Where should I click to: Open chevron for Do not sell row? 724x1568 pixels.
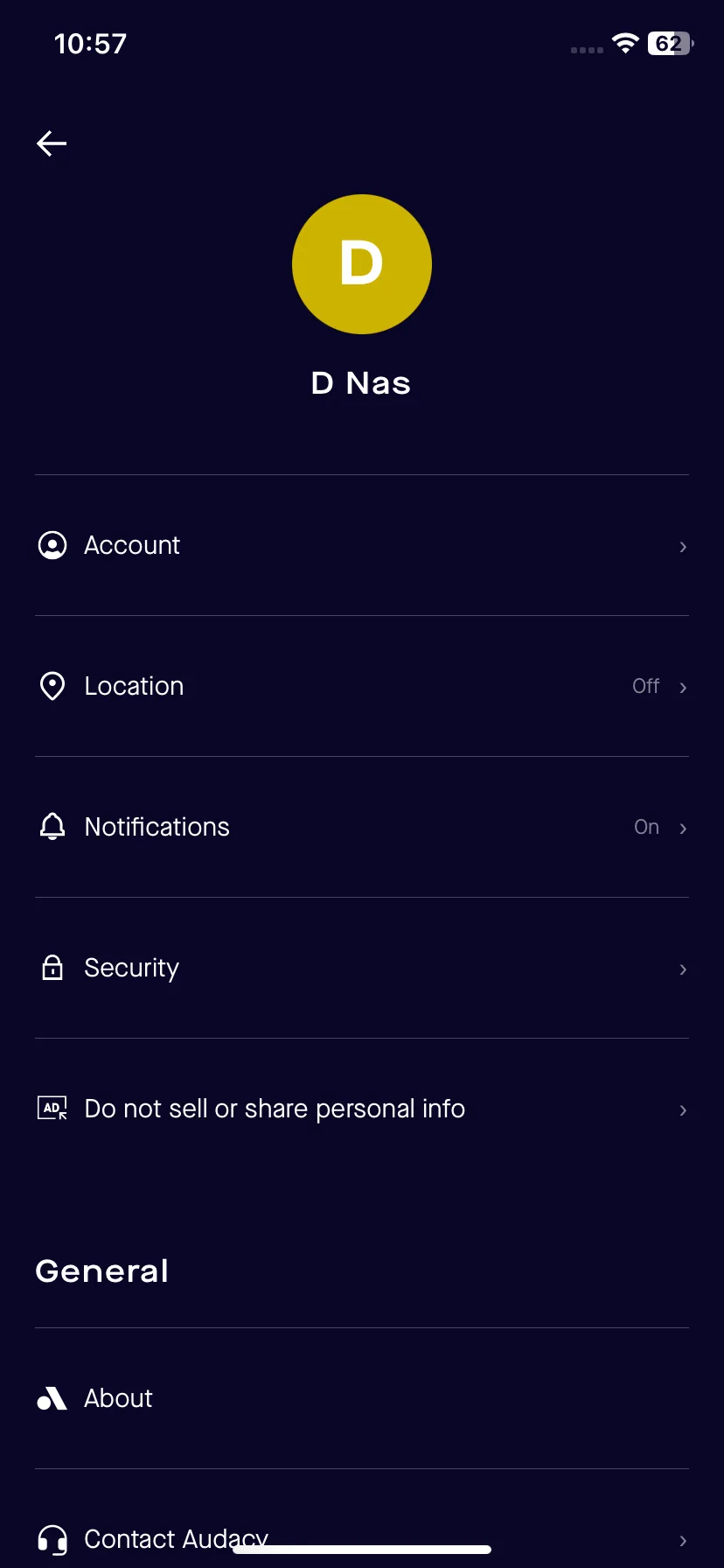pyautogui.click(x=683, y=1110)
